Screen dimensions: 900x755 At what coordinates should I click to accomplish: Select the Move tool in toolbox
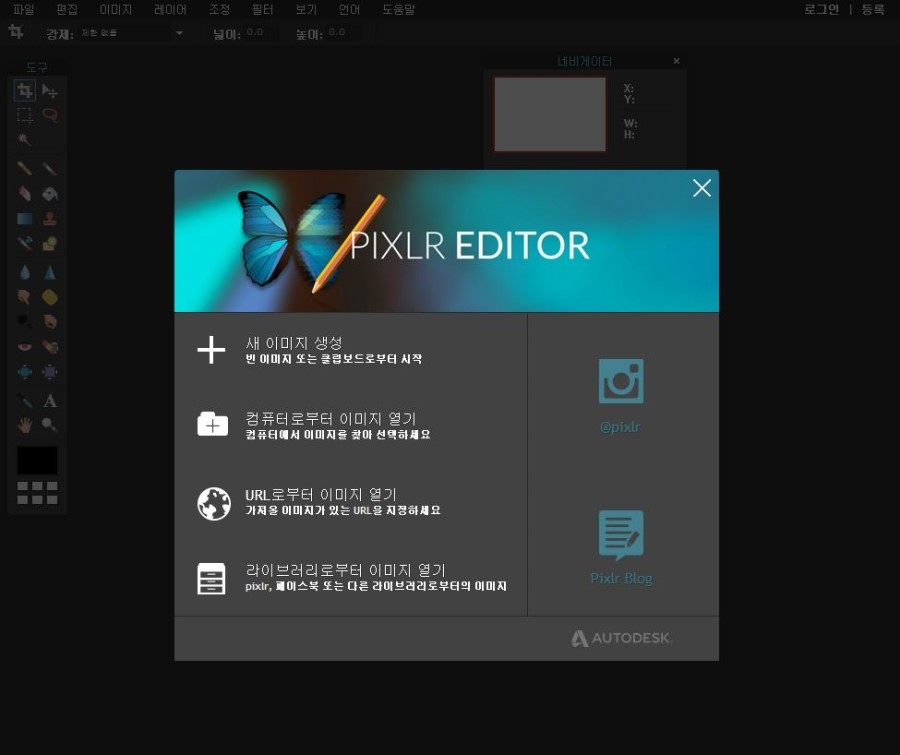point(50,91)
